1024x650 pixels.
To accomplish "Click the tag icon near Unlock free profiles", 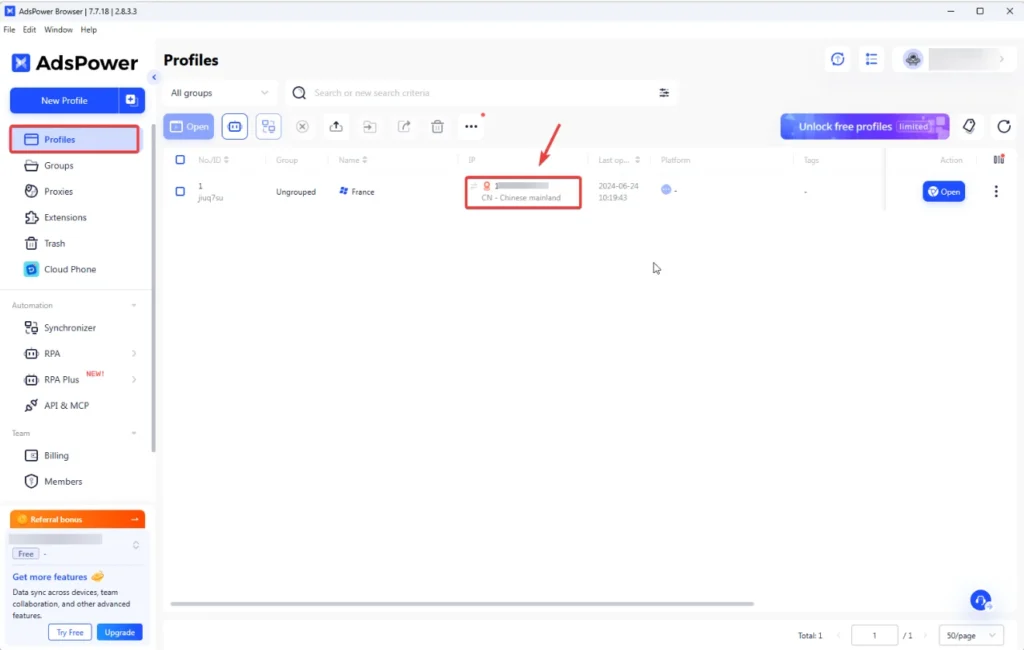I will click(968, 126).
